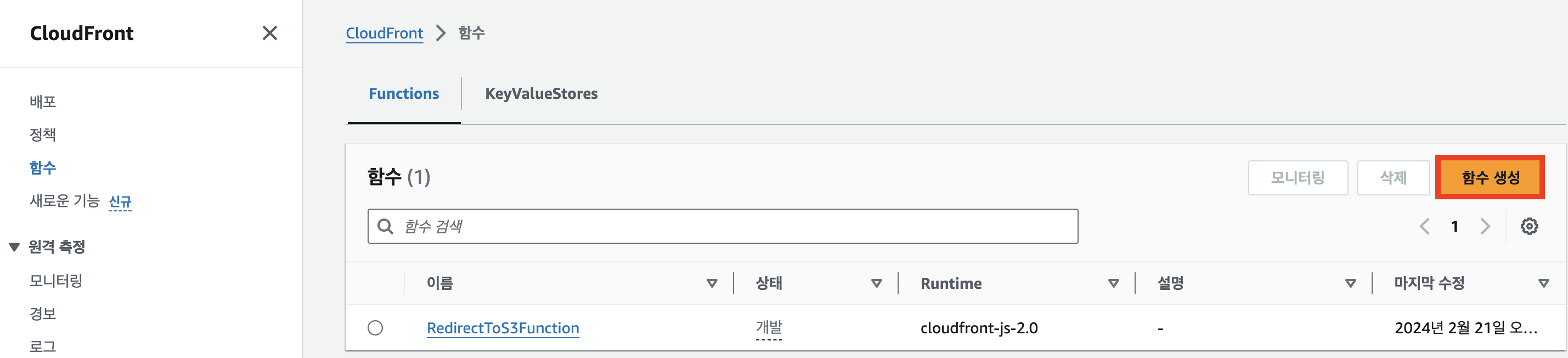
Task: Click the Runtime column header
Action: [951, 284]
